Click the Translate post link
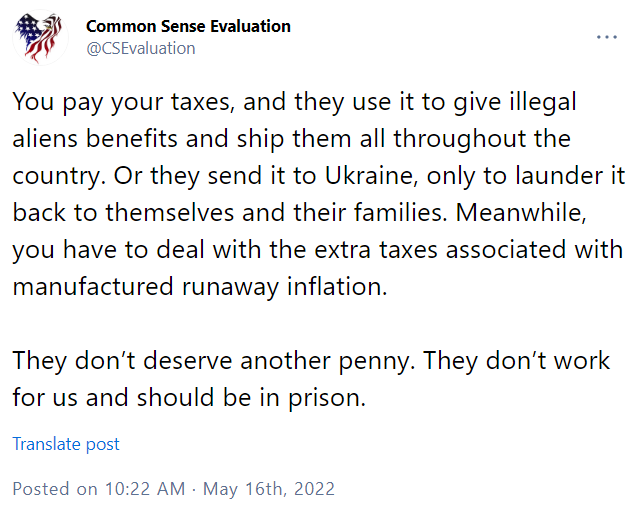This screenshot has height=517, width=643. click(66, 444)
